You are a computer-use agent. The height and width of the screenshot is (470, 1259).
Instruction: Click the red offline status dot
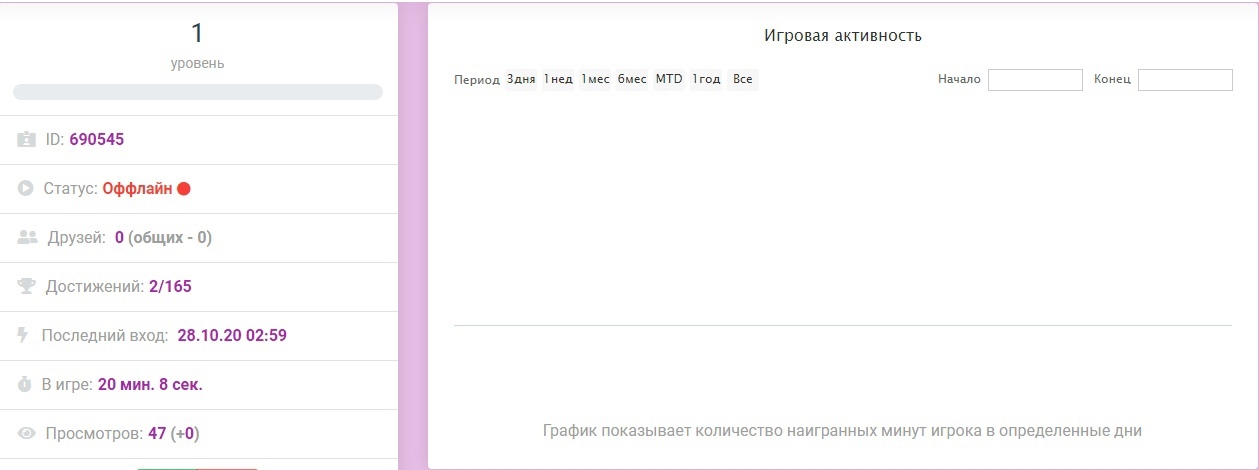(184, 188)
